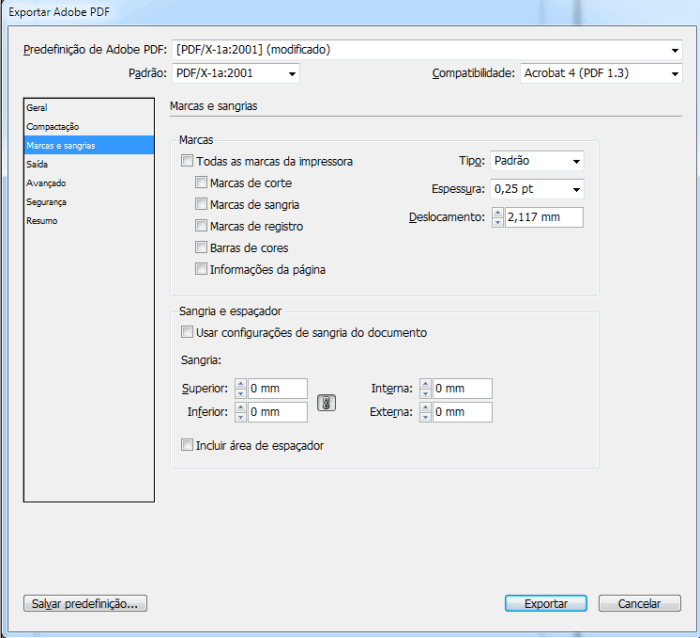
Task: Switch to Compactação section
Action: [x=89, y=127]
